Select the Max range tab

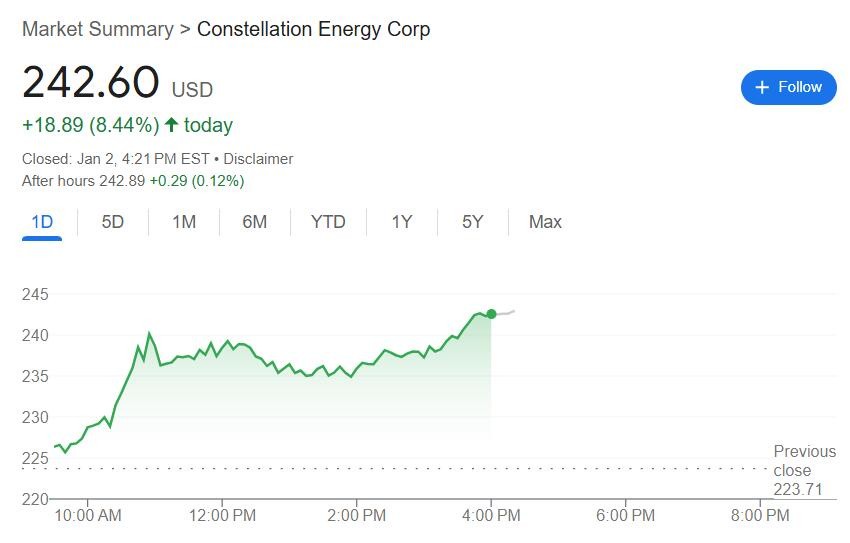[545, 222]
